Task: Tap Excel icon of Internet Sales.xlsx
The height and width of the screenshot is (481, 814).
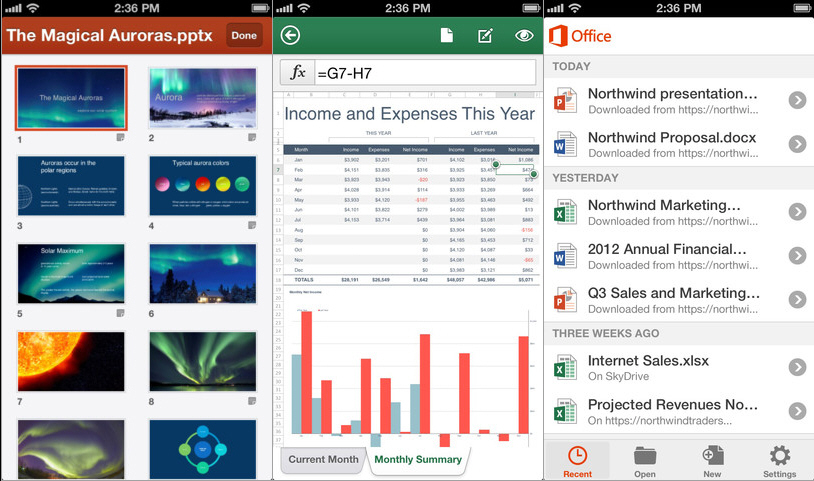Action: click(565, 367)
